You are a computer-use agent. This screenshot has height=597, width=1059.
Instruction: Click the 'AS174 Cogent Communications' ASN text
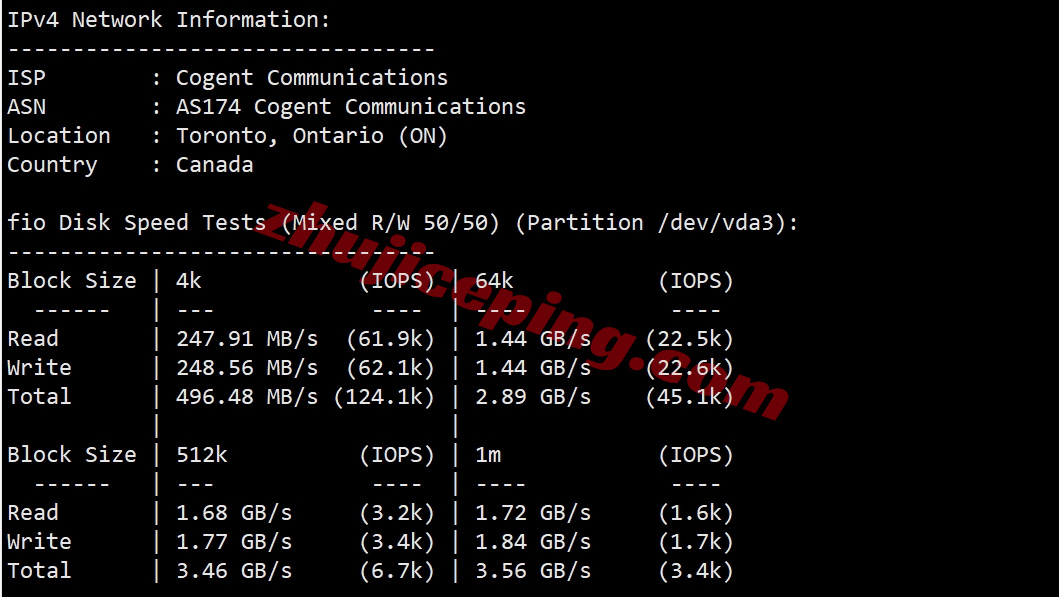tap(351, 107)
